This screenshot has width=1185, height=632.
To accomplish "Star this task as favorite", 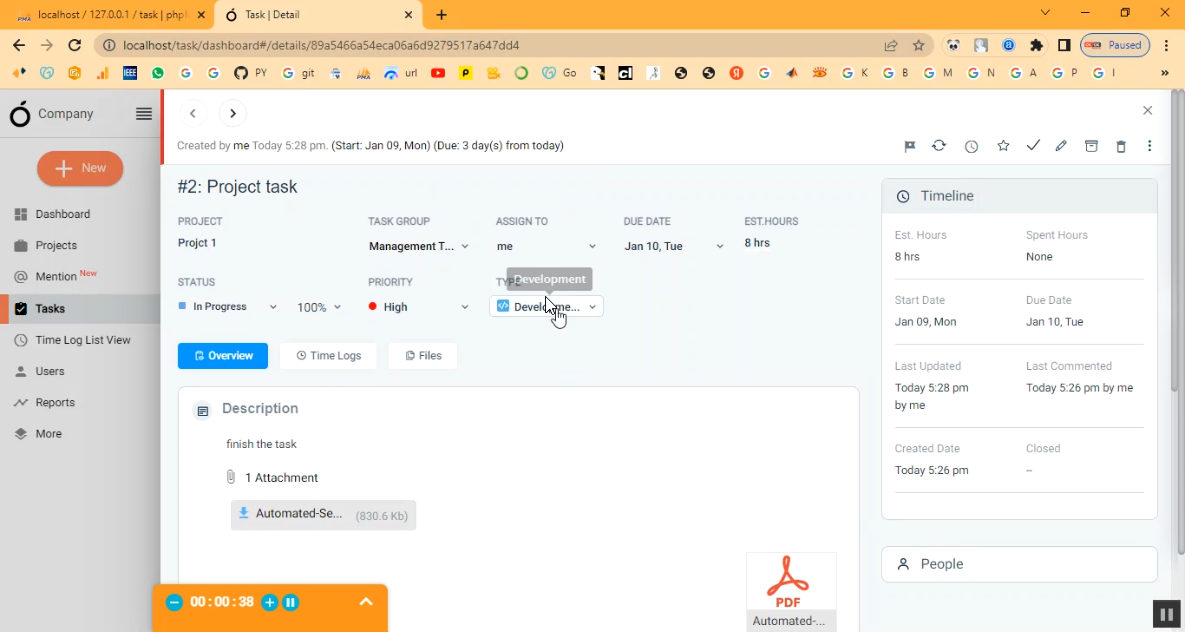I will pos(1003,146).
